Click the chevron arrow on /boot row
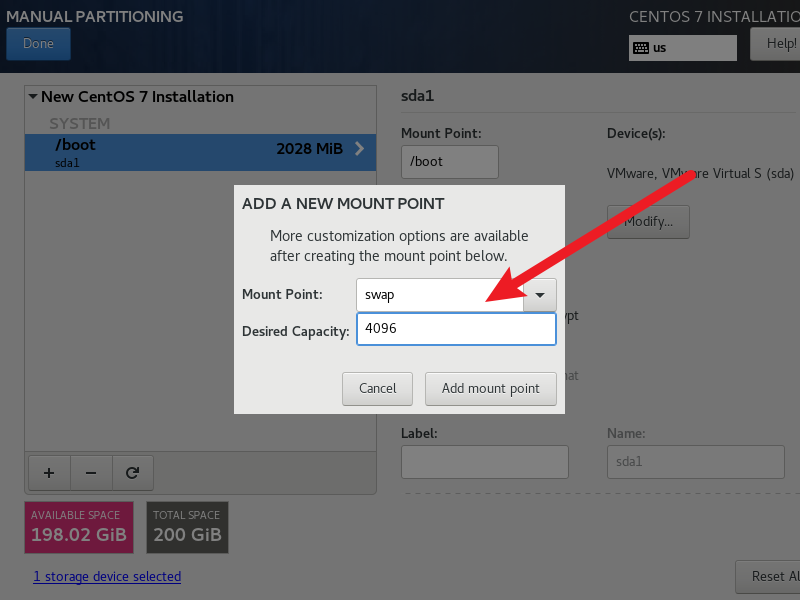The image size is (800, 600). [360, 148]
